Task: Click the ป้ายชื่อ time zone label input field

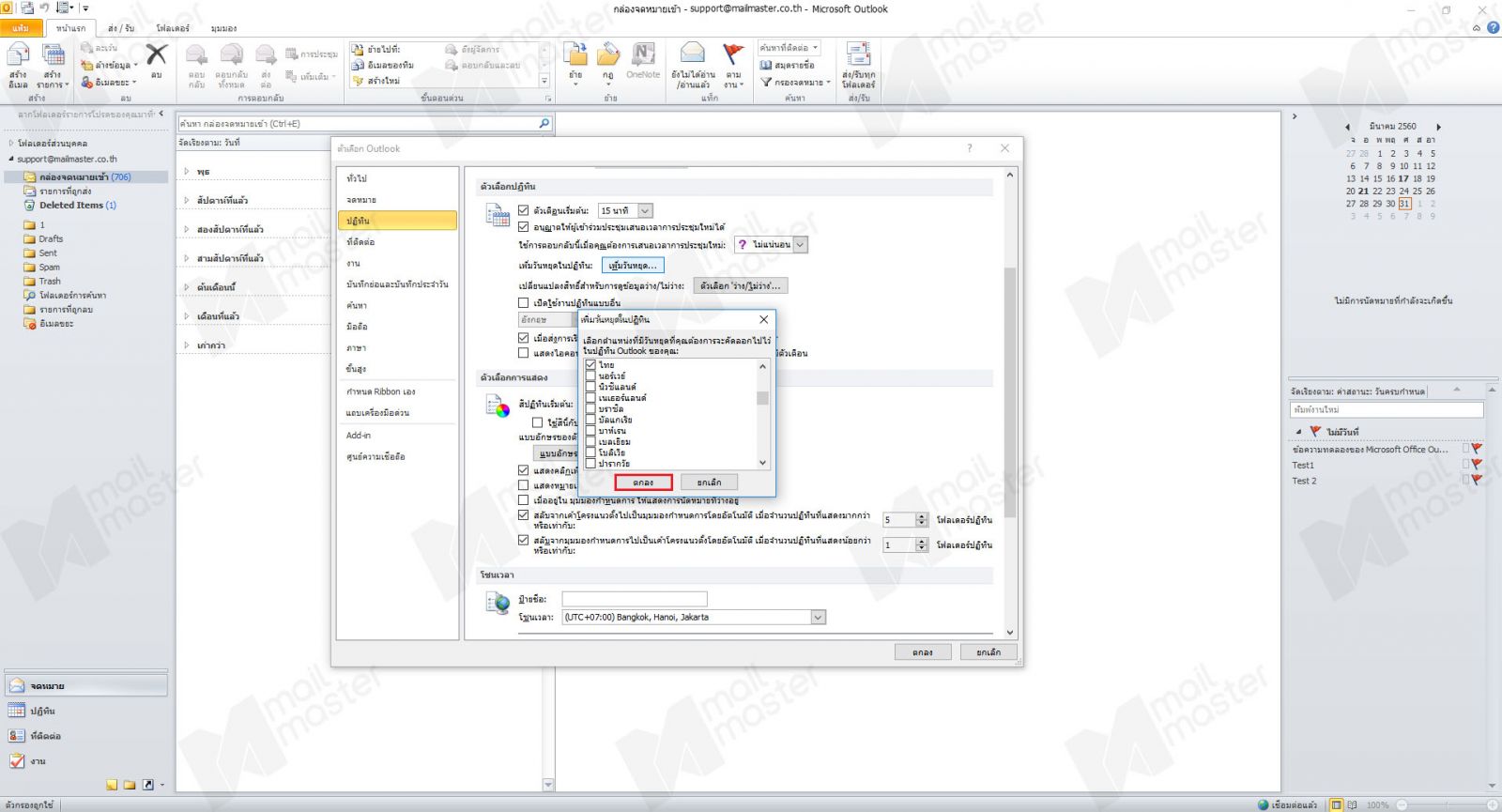Action: [x=635, y=599]
